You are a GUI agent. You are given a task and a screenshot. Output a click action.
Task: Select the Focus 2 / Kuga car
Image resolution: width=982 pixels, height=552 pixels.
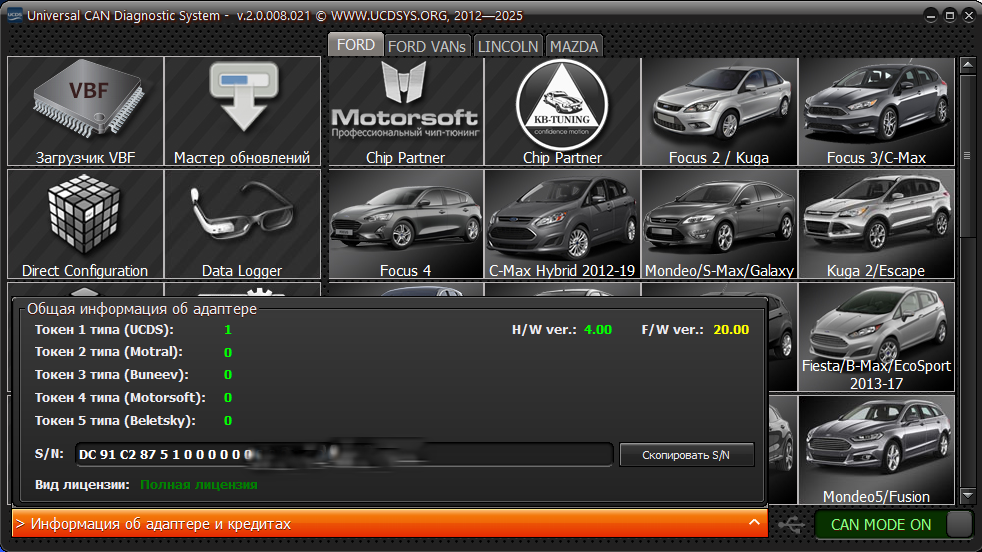pos(719,112)
